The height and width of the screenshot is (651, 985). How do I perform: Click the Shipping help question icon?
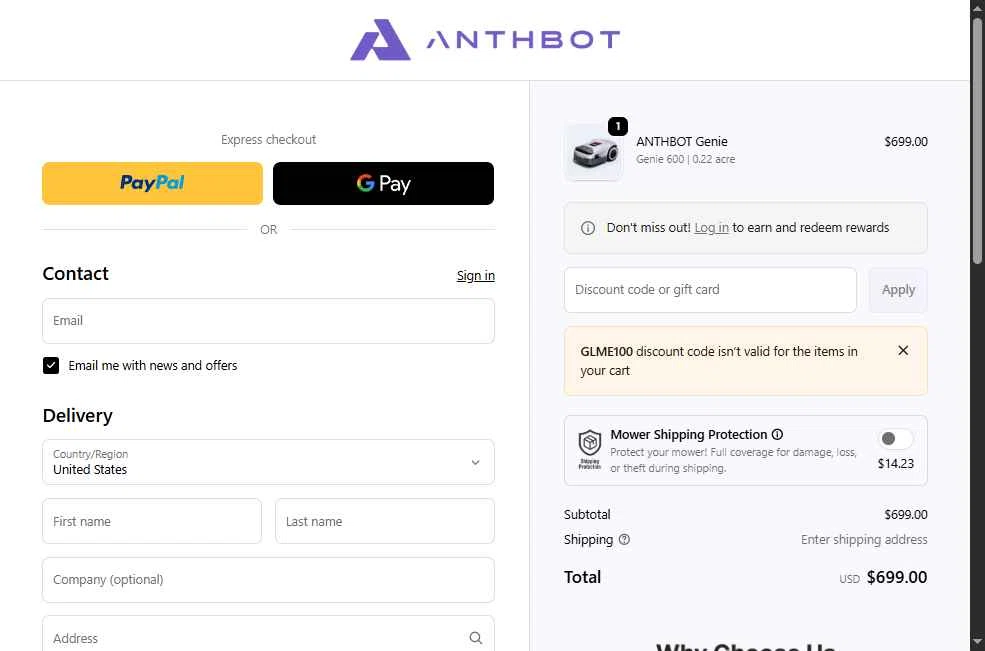624,539
